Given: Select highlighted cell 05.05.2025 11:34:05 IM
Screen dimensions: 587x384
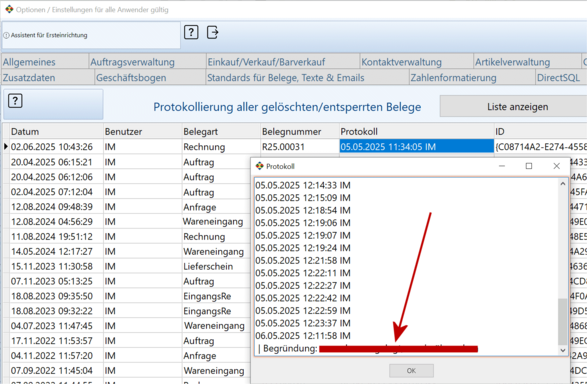Looking at the screenshot, I should [x=417, y=146].
